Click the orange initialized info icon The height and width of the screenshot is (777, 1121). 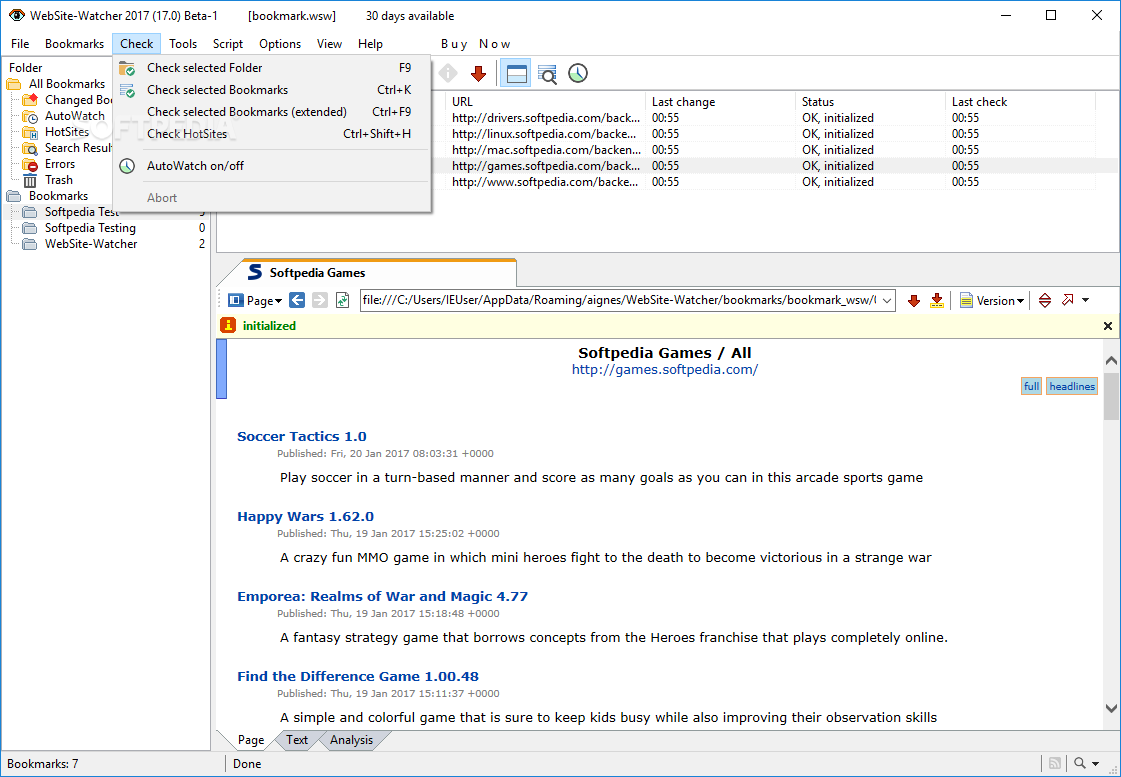point(228,325)
